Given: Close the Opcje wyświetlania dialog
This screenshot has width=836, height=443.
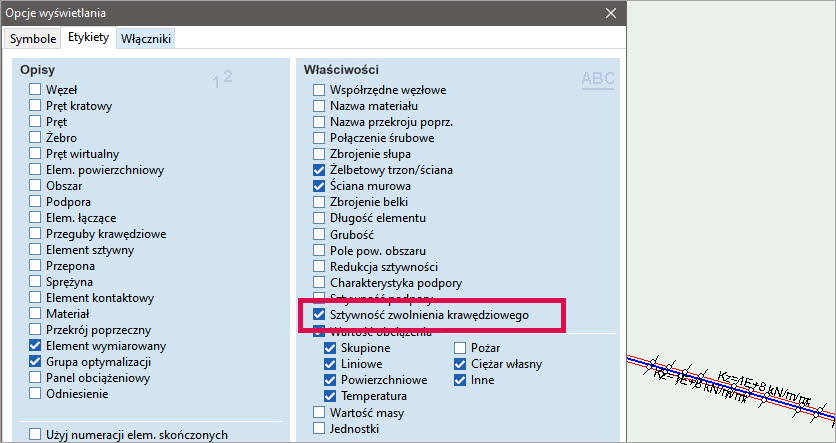Looking at the screenshot, I should (611, 14).
